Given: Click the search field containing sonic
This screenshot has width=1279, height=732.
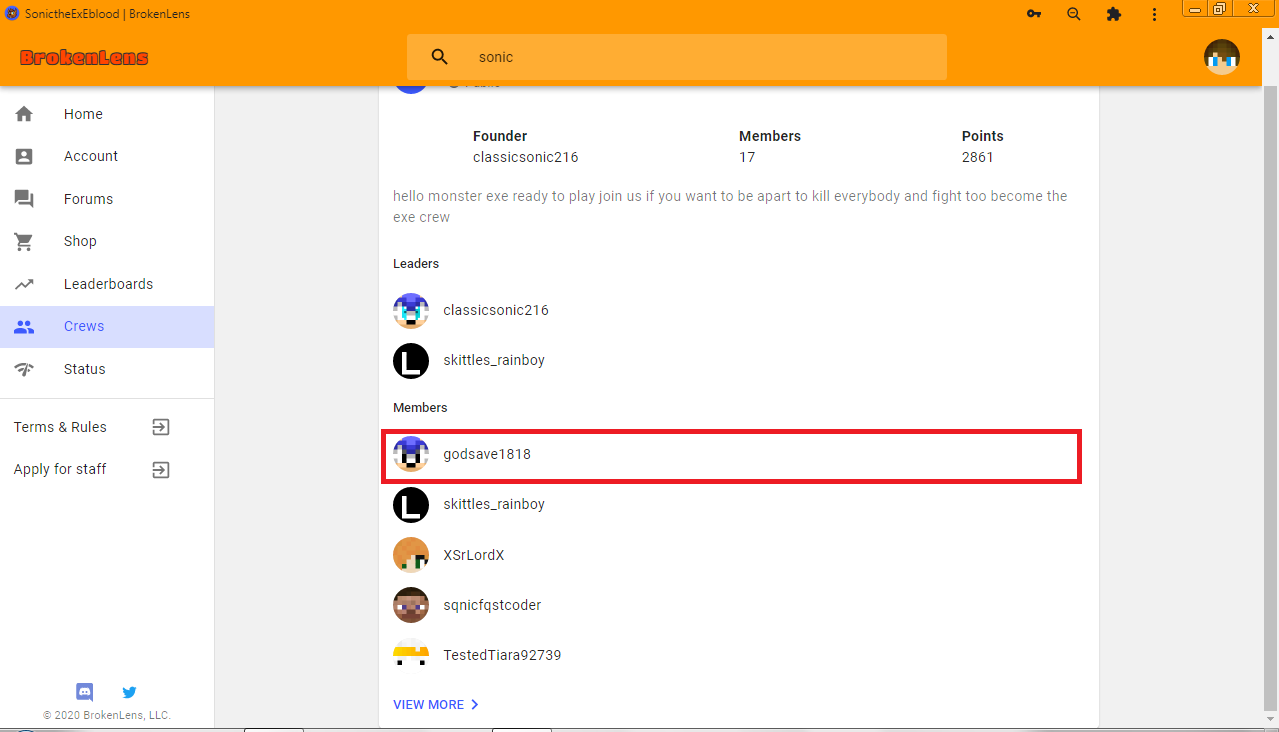Looking at the screenshot, I should tap(677, 57).
